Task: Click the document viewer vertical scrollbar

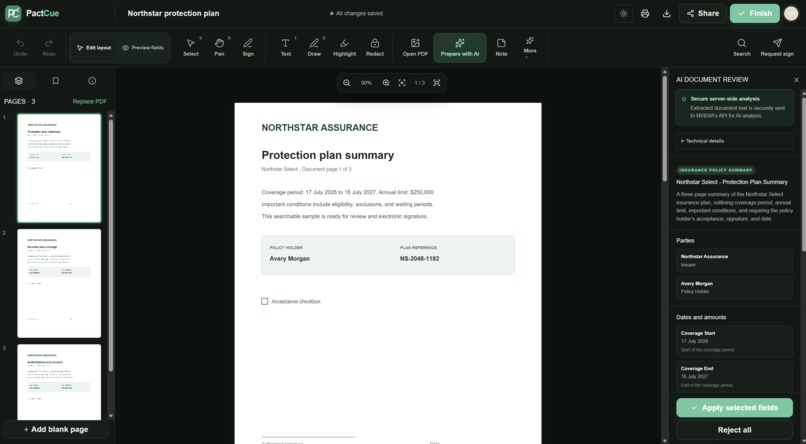Action: coord(664,128)
